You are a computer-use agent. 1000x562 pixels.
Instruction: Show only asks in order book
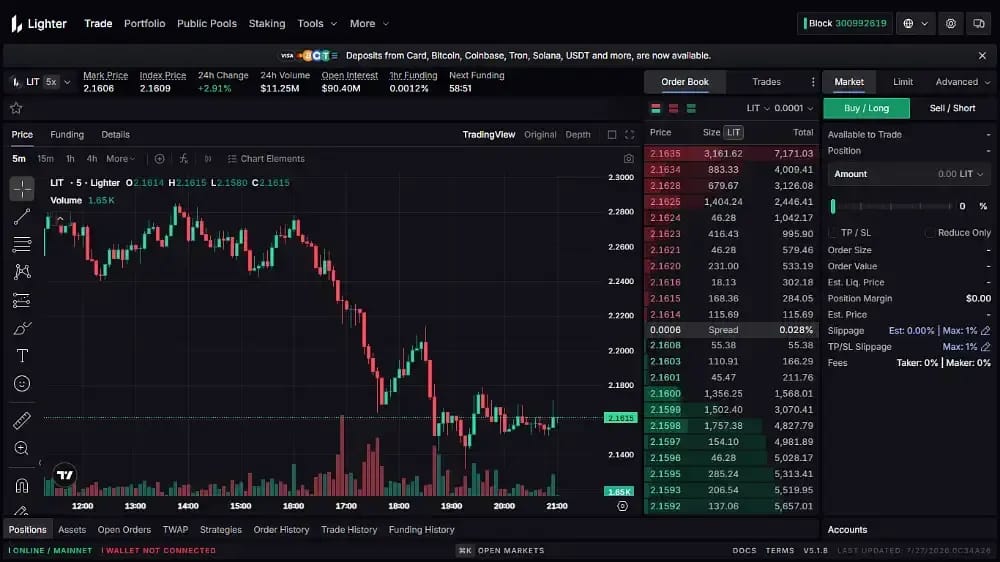point(673,108)
